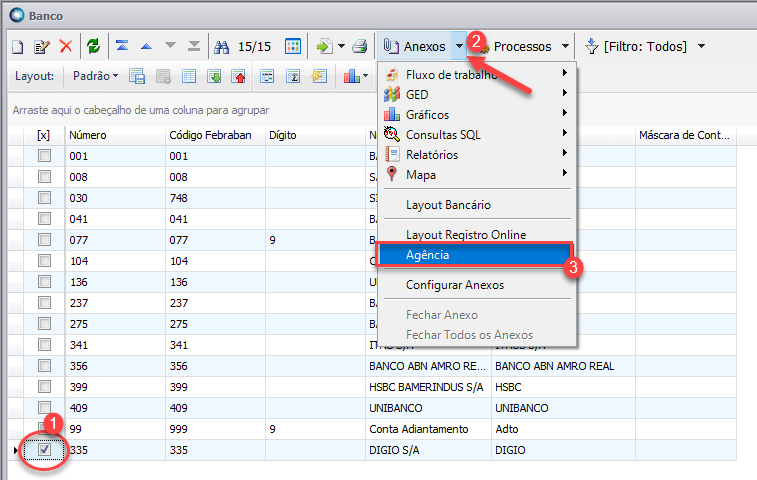Click the grayed delete layout icon

163,76
